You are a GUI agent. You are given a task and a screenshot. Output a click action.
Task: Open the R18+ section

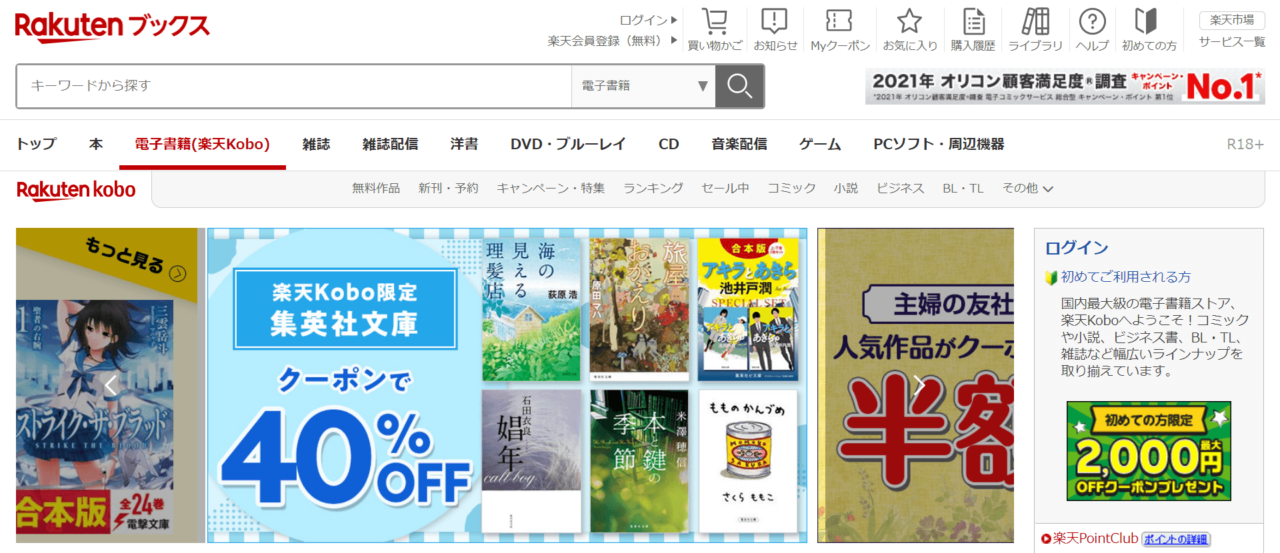pos(1245,144)
